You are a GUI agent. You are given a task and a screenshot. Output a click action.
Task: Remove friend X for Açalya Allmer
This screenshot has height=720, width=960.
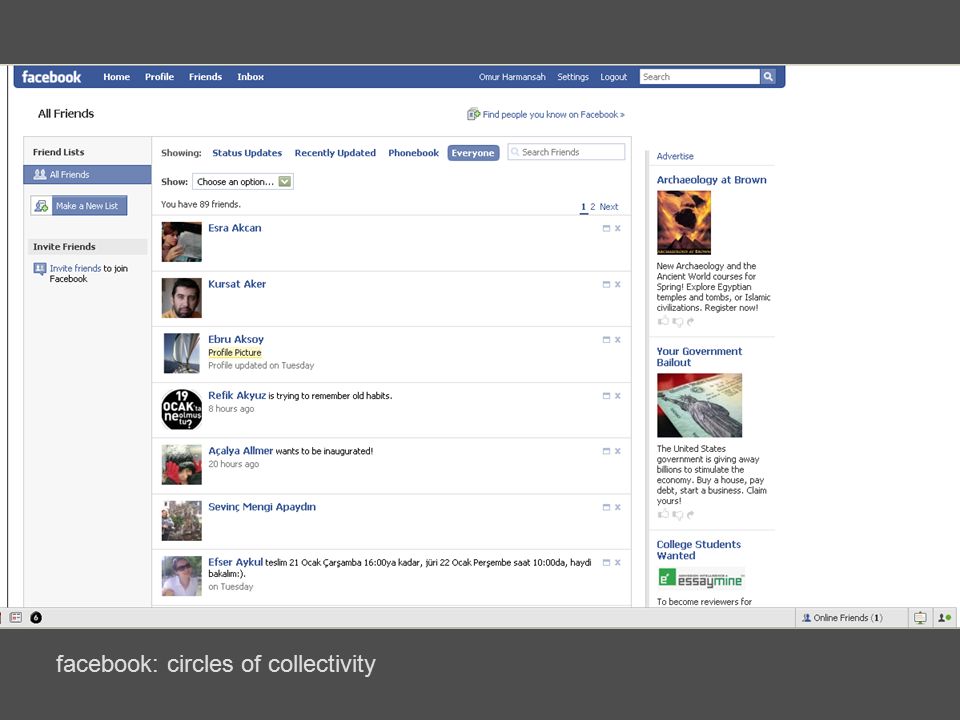point(618,451)
